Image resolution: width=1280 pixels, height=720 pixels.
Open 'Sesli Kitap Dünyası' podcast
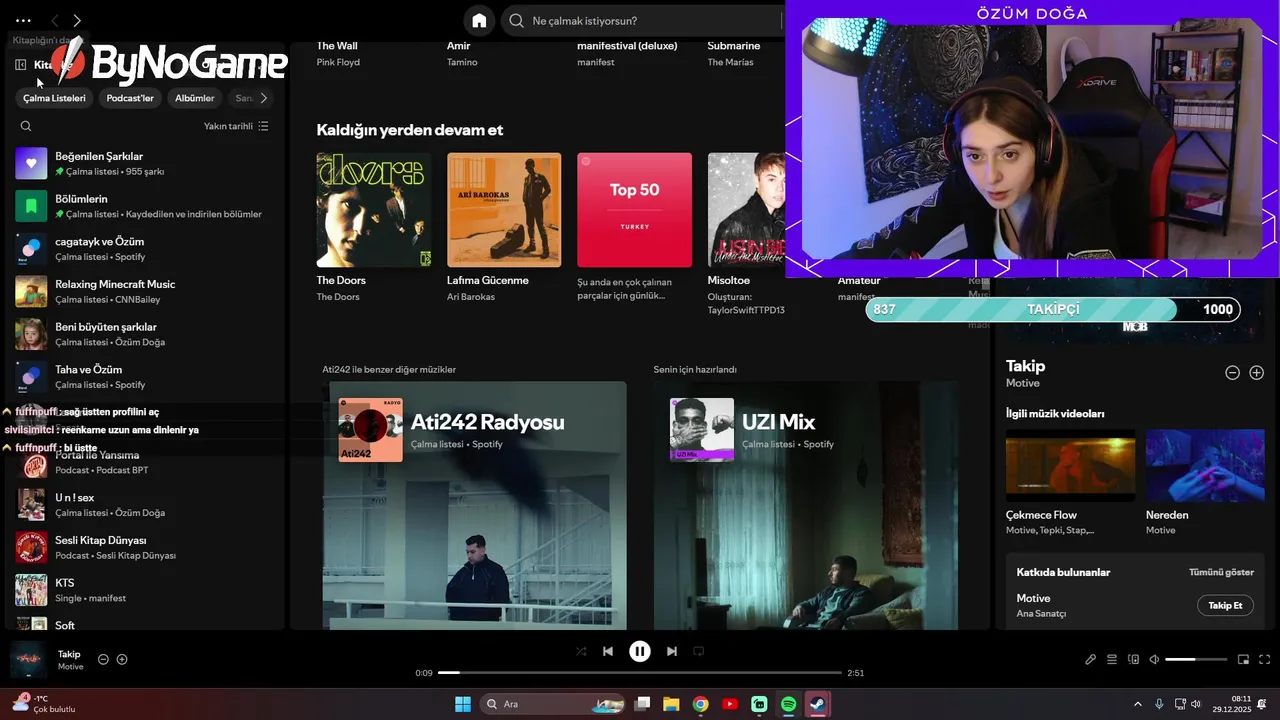(x=145, y=547)
